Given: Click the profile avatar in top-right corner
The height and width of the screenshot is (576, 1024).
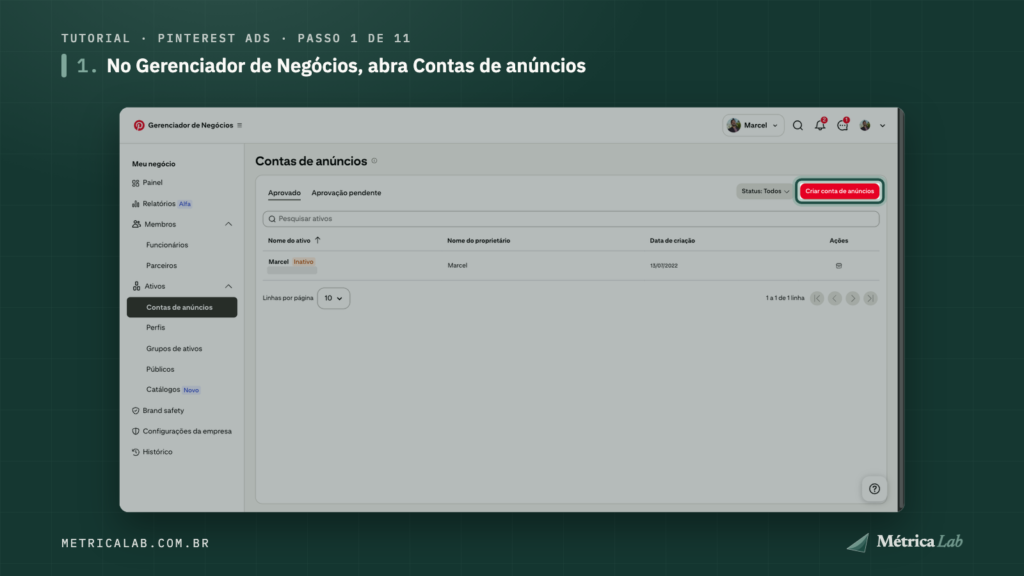Looking at the screenshot, I should [865, 125].
